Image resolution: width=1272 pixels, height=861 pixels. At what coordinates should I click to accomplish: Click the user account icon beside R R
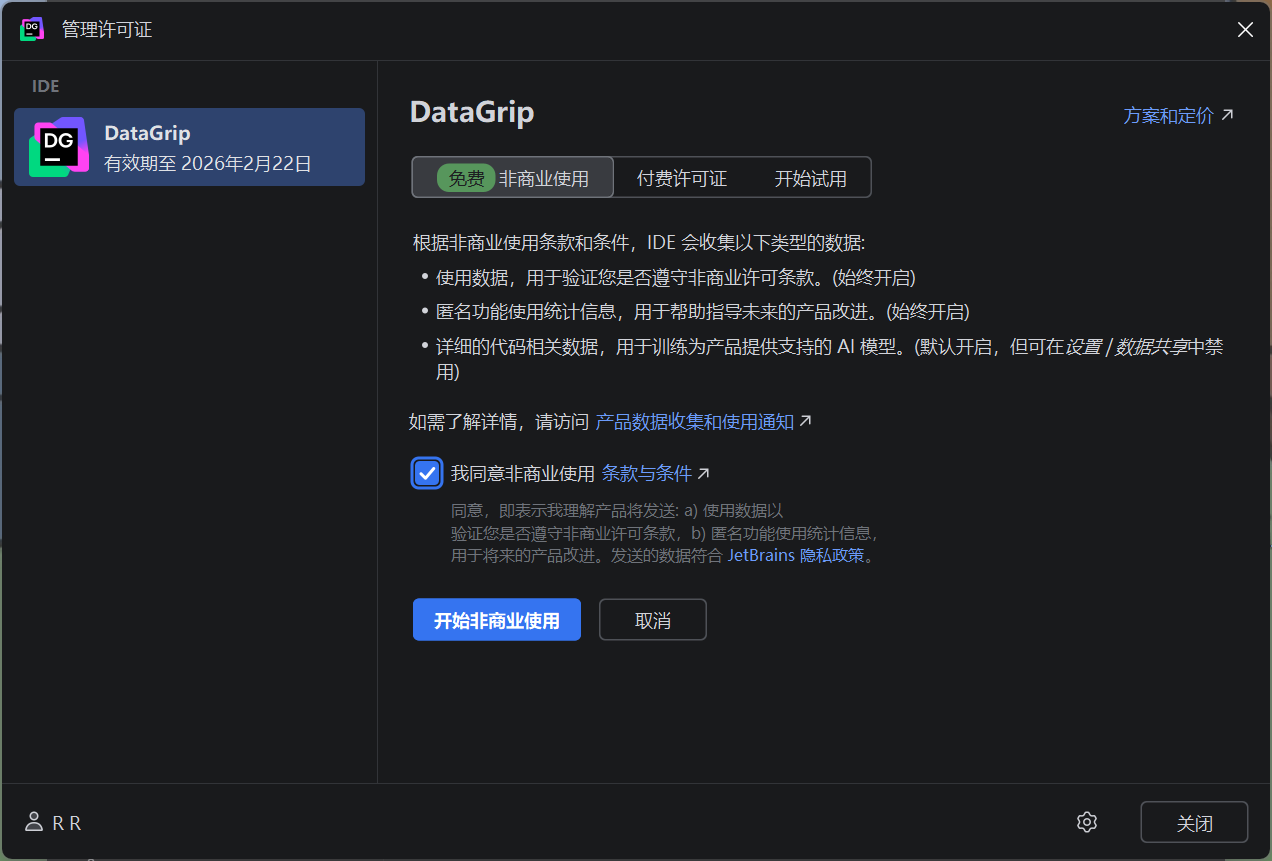click(x=35, y=823)
